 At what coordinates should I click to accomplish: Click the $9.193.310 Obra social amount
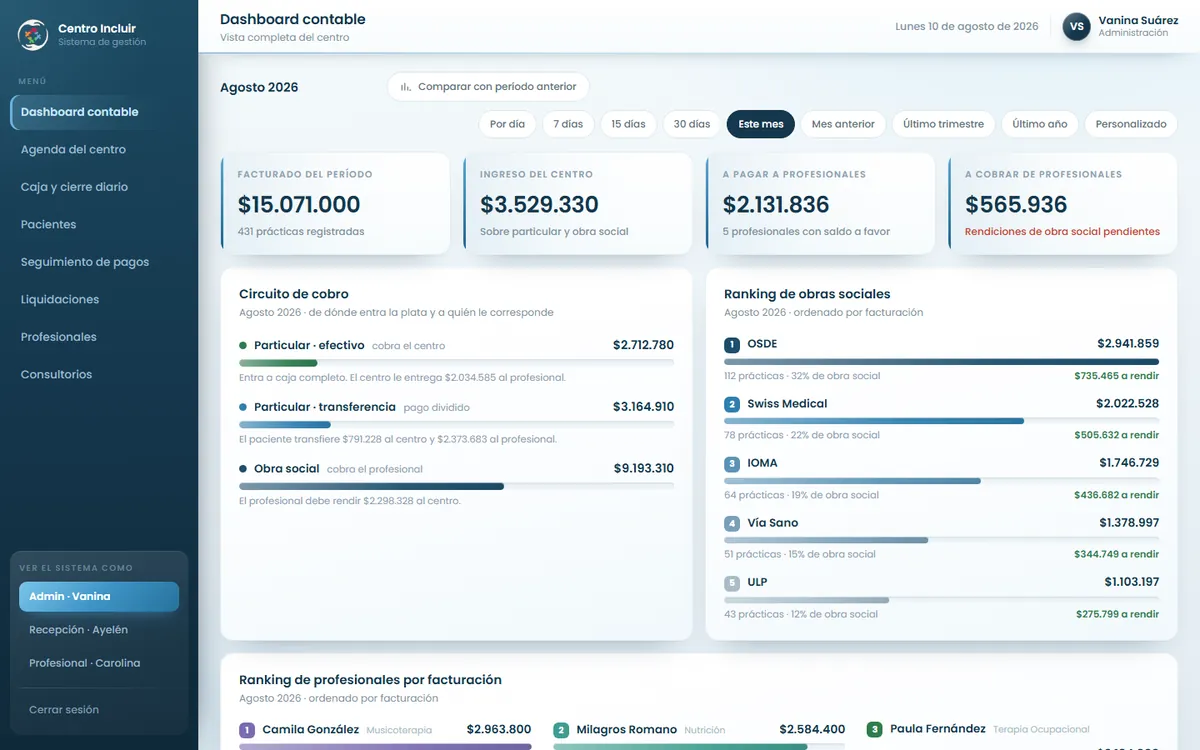644,468
